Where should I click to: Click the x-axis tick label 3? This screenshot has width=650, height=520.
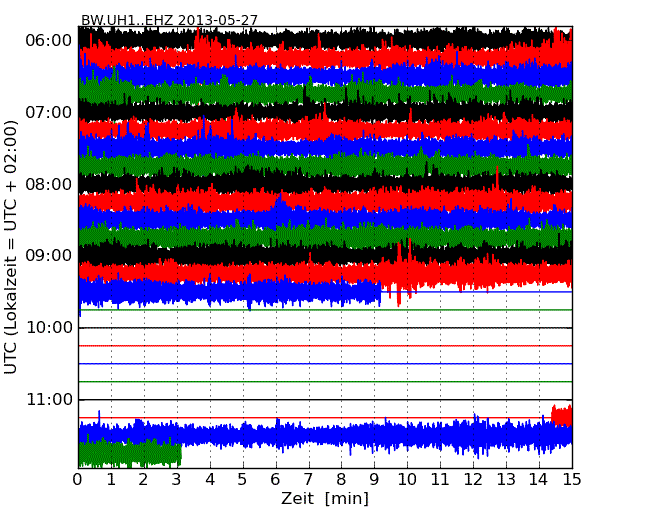click(x=177, y=479)
